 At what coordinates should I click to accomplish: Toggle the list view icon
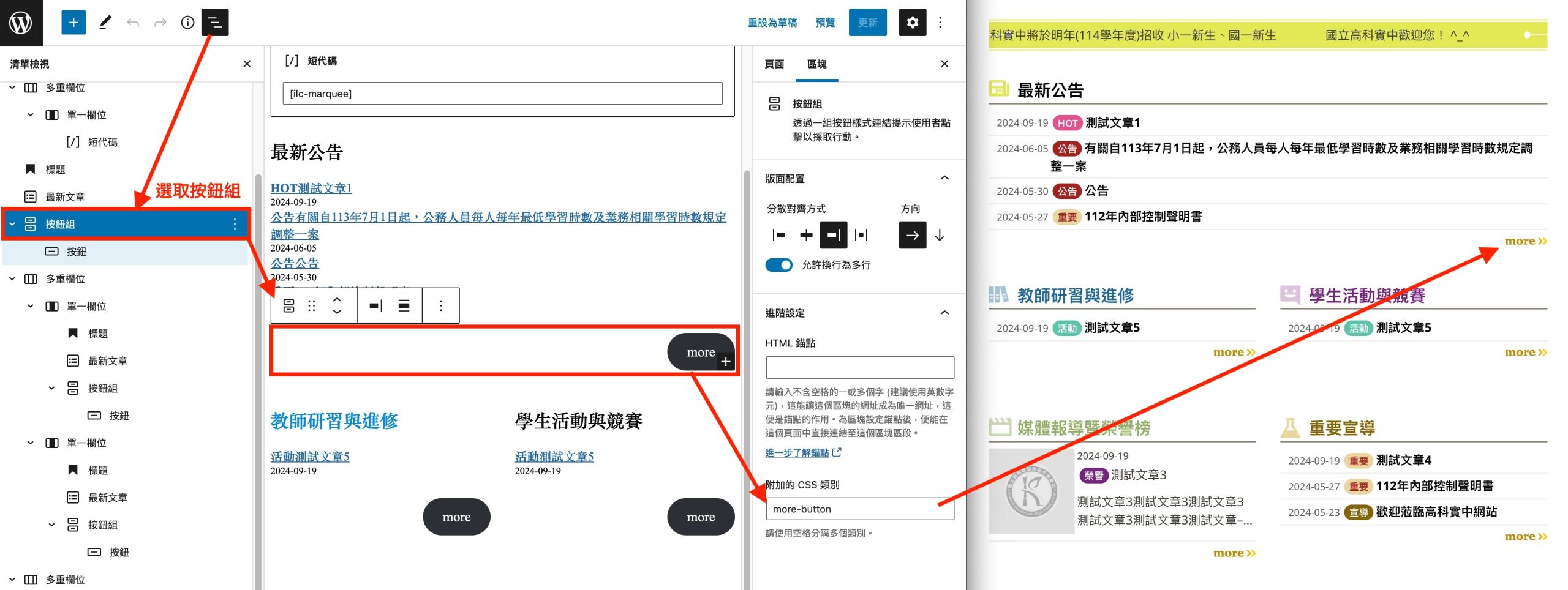pos(215,23)
